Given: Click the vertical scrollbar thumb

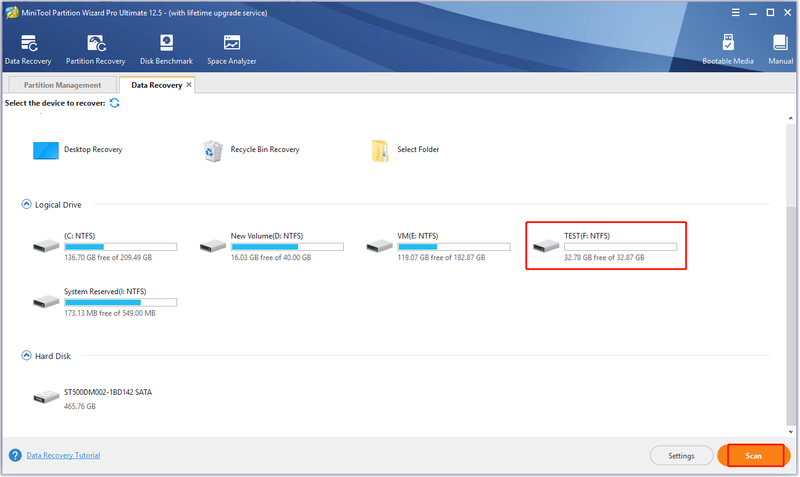Looking at the screenshot, I should point(791,316).
